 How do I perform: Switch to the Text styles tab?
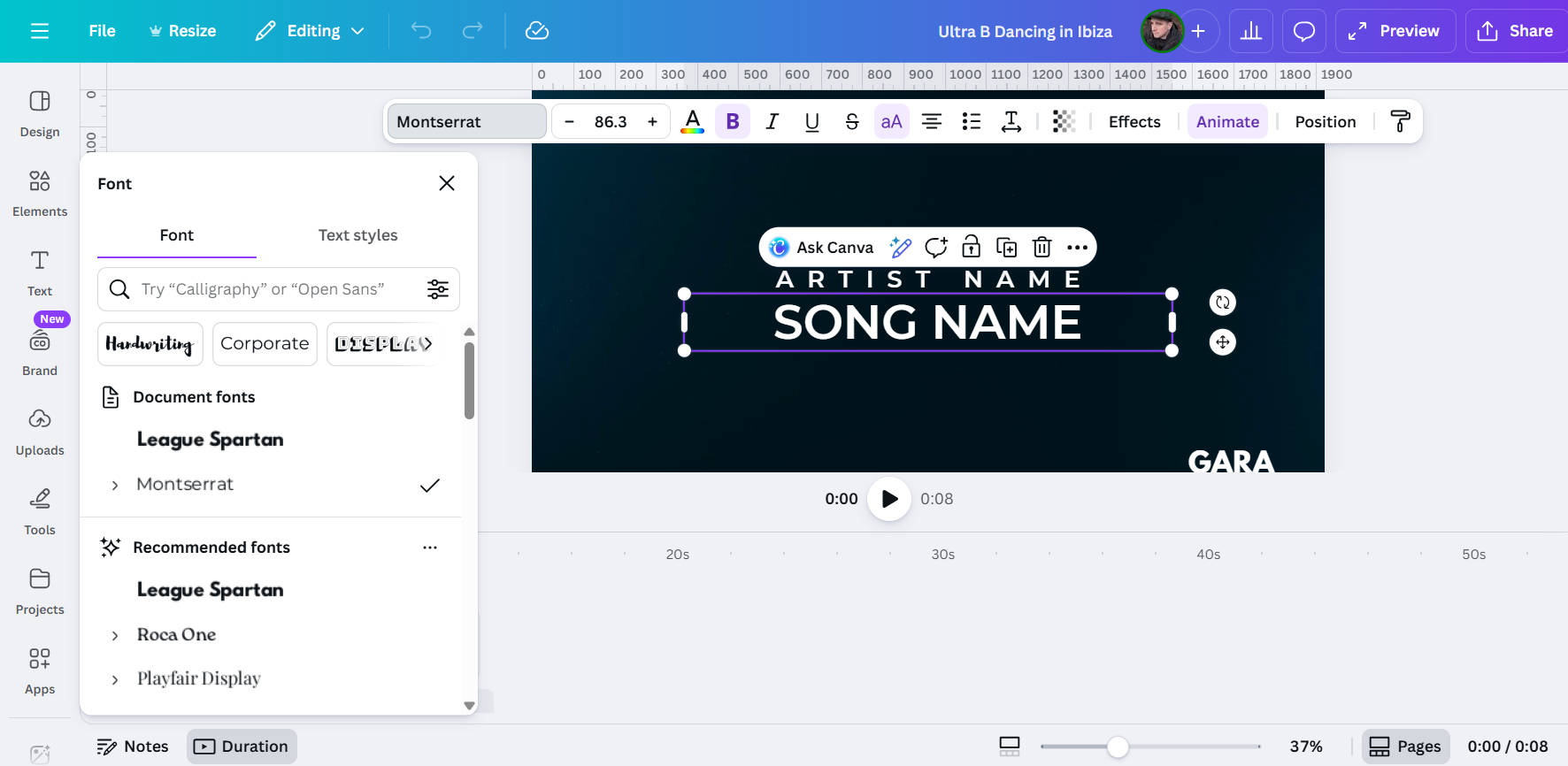357,235
